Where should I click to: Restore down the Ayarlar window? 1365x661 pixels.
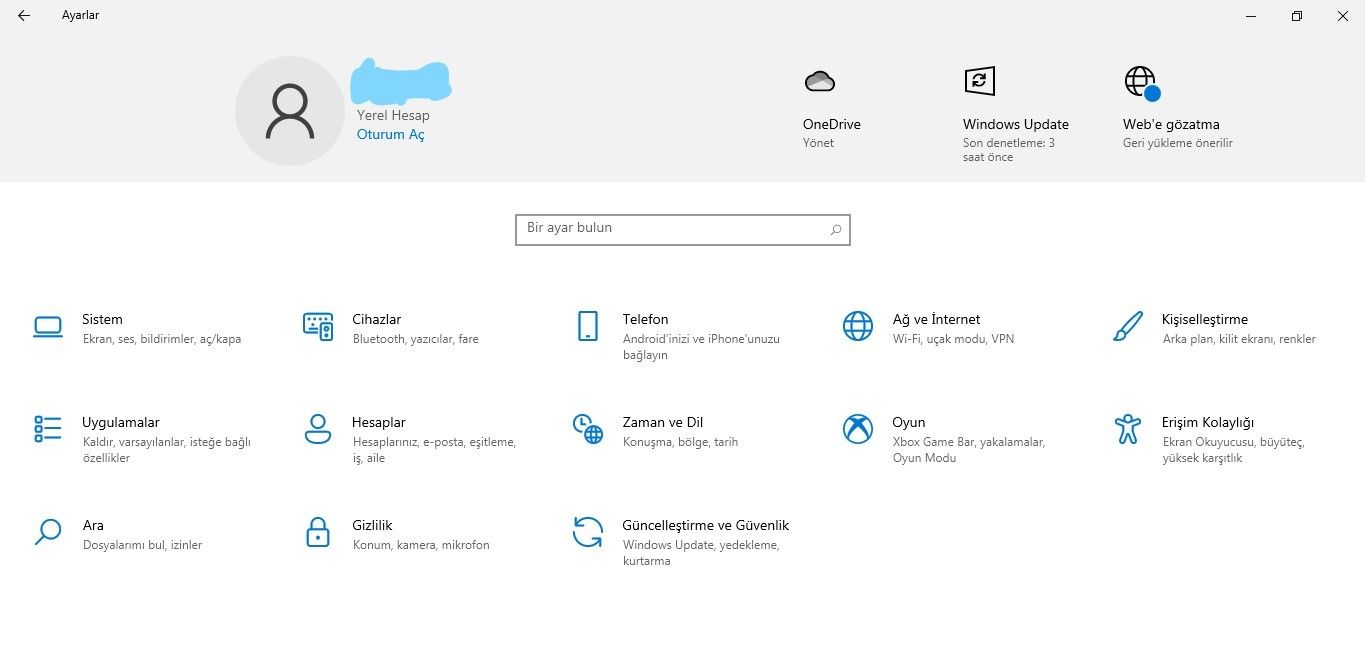[x=1297, y=16]
